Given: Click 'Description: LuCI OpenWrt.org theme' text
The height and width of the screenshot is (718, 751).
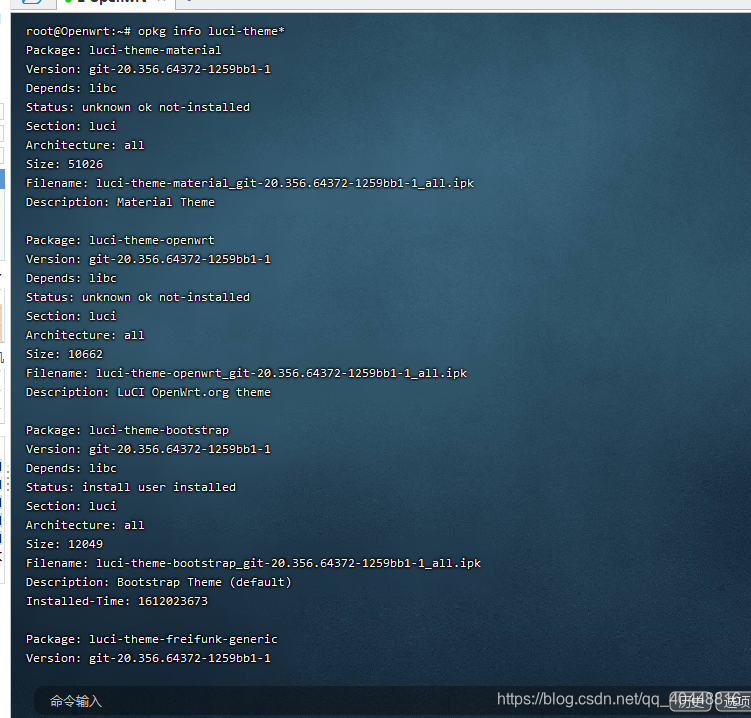Looking at the screenshot, I should point(148,392).
